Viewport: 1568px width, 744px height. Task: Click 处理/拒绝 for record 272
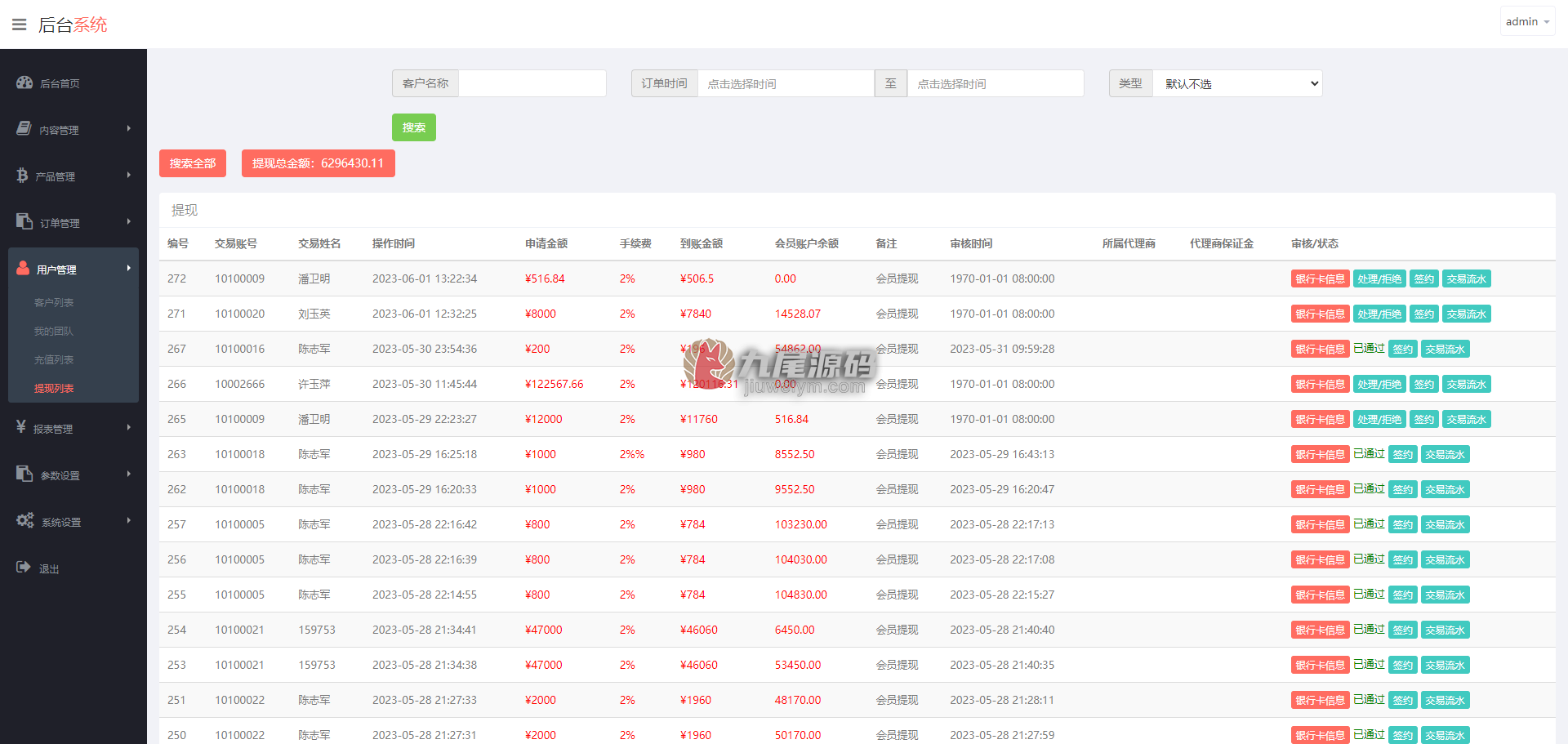1379,278
